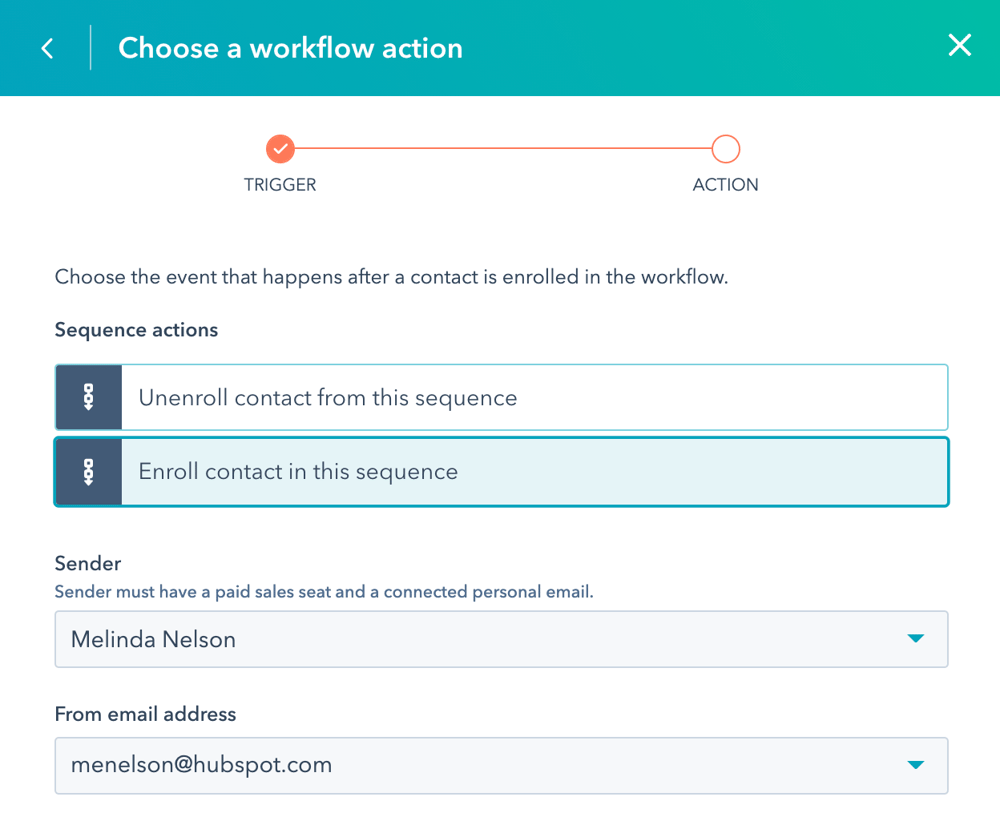Click the ACTION step label
Image resolution: width=1000 pixels, height=817 pixels.
point(726,185)
